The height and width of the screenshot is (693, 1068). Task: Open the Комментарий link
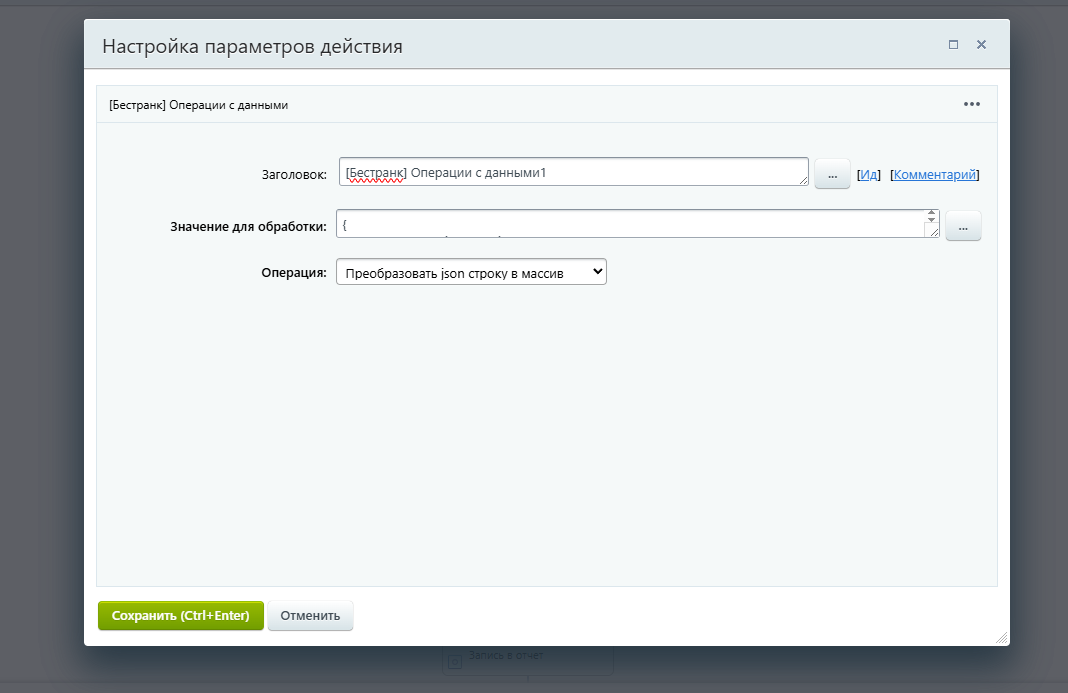tap(934, 173)
